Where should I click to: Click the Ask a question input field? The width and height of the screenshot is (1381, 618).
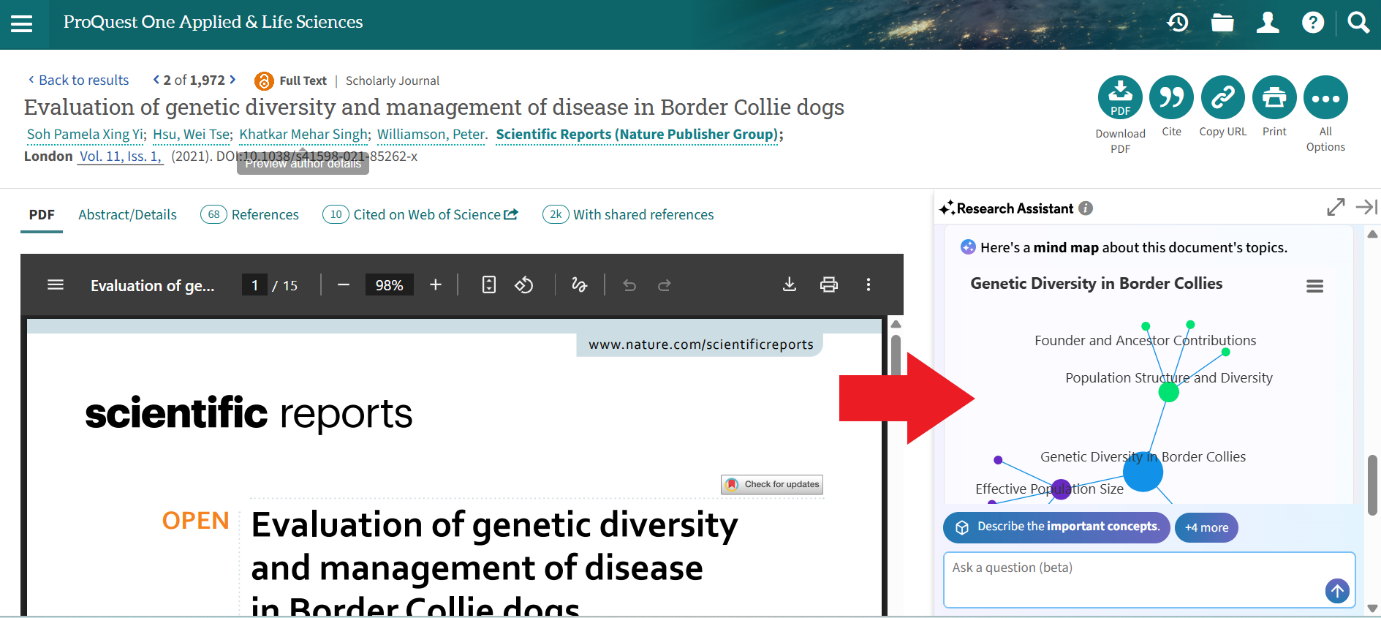pyautogui.click(x=1130, y=578)
